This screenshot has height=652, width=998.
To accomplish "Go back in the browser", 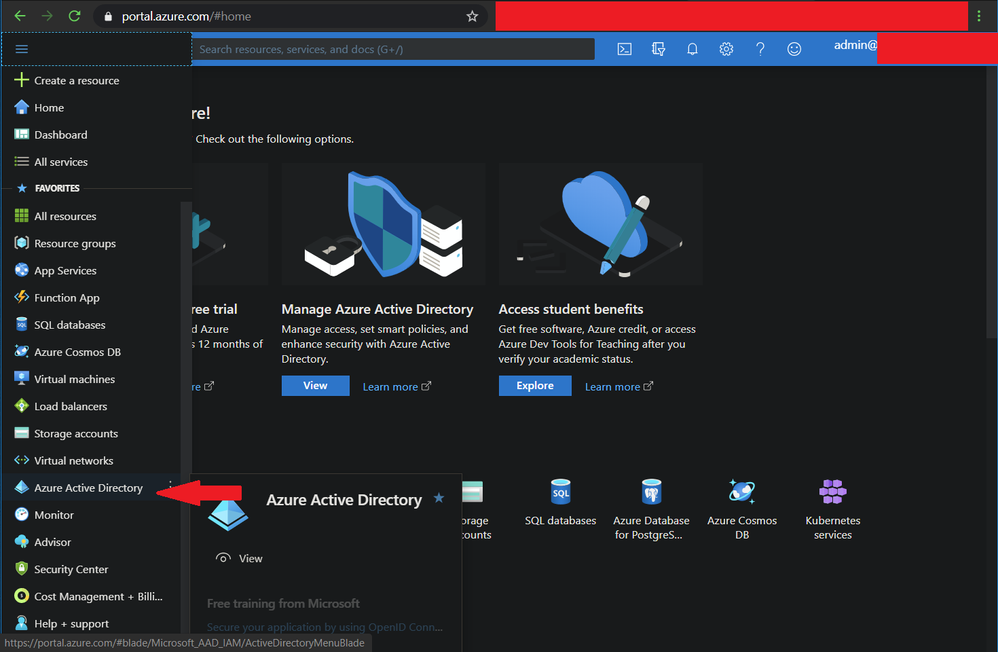I will (20, 16).
